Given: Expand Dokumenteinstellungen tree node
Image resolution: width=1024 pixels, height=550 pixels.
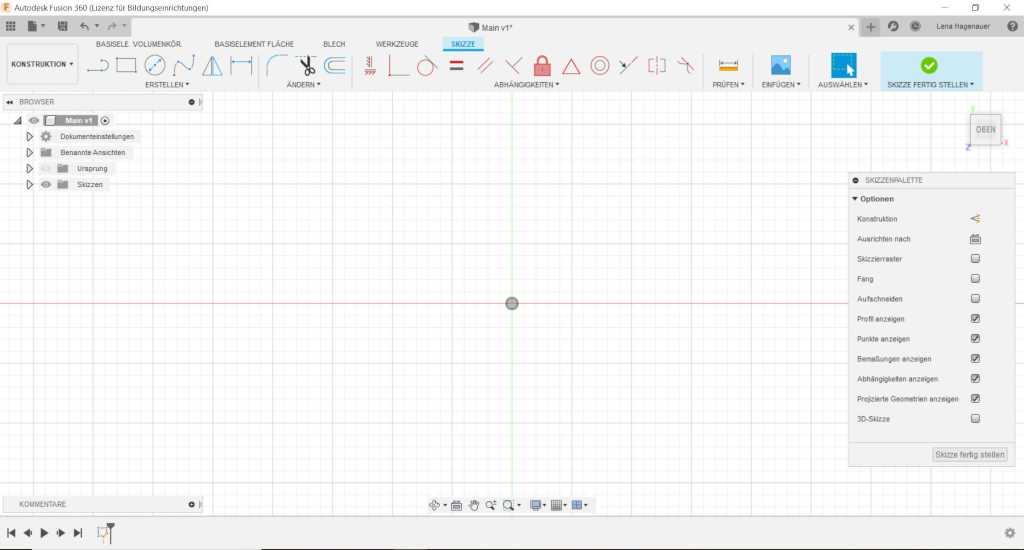Looking at the screenshot, I should [x=29, y=137].
